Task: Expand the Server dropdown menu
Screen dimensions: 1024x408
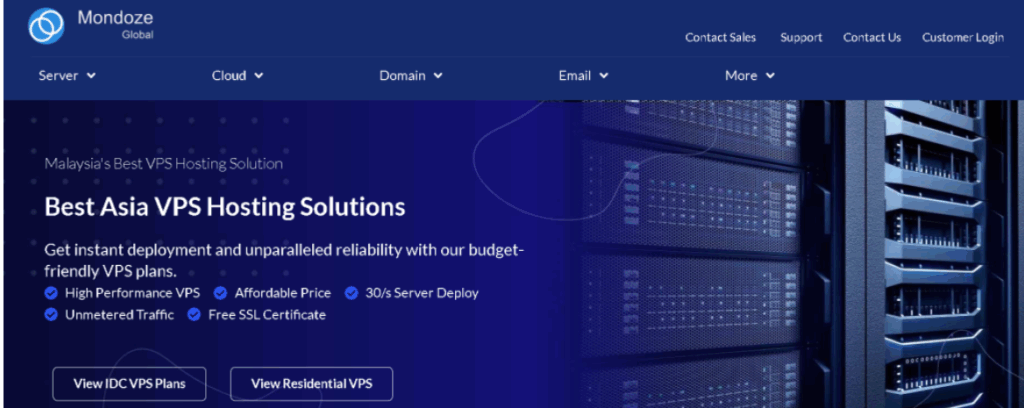Action: 67,75
